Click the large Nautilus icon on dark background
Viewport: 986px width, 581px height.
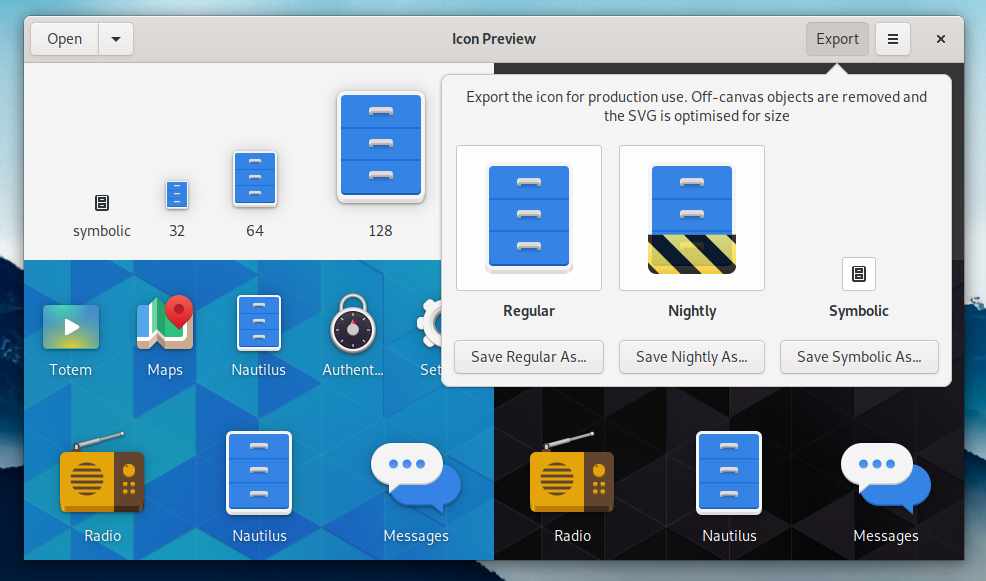click(729, 473)
